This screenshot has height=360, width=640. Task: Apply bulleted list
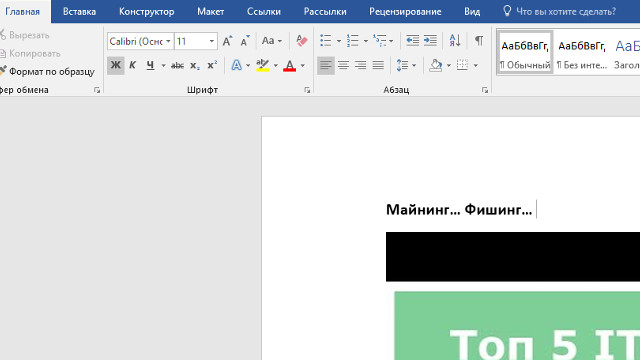(x=326, y=40)
